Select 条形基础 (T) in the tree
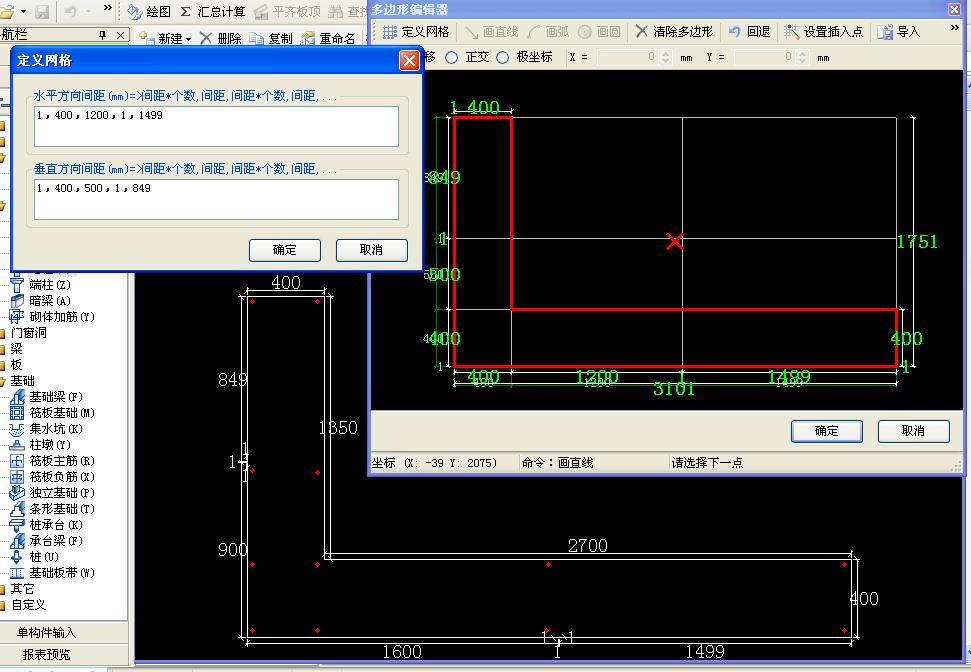The height and width of the screenshot is (672, 971). 62,510
